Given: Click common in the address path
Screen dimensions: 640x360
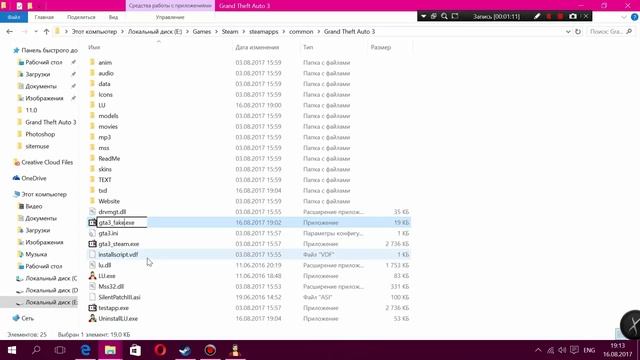Looking at the screenshot, I should click(301, 31).
